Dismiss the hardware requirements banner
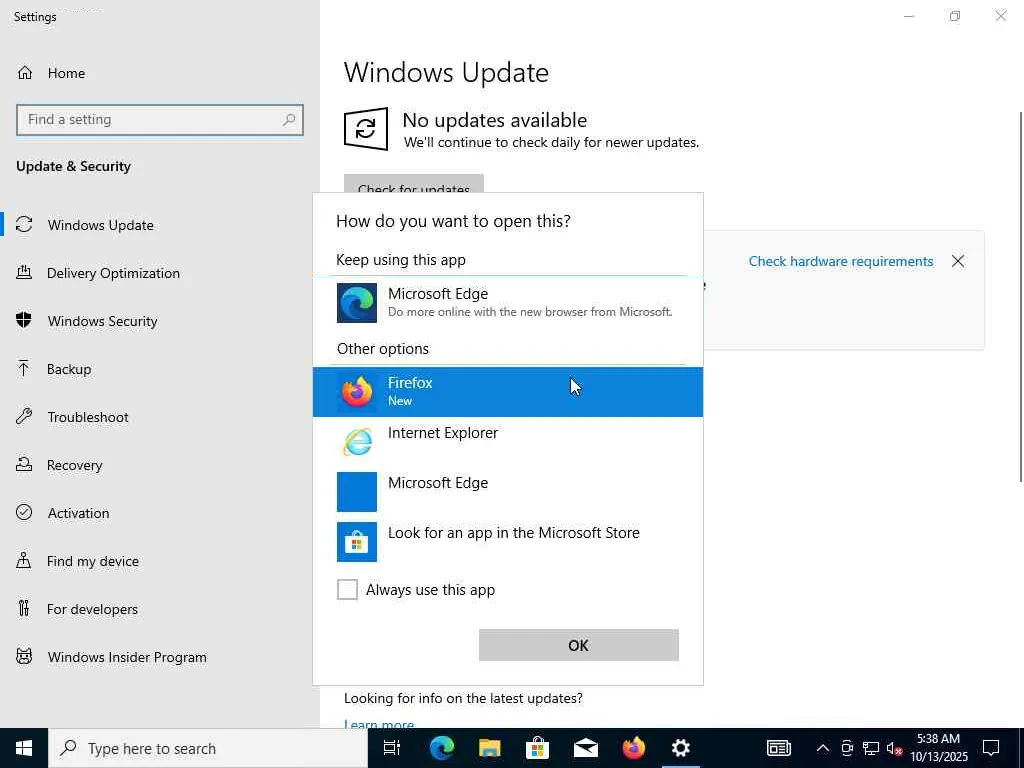 click(958, 261)
